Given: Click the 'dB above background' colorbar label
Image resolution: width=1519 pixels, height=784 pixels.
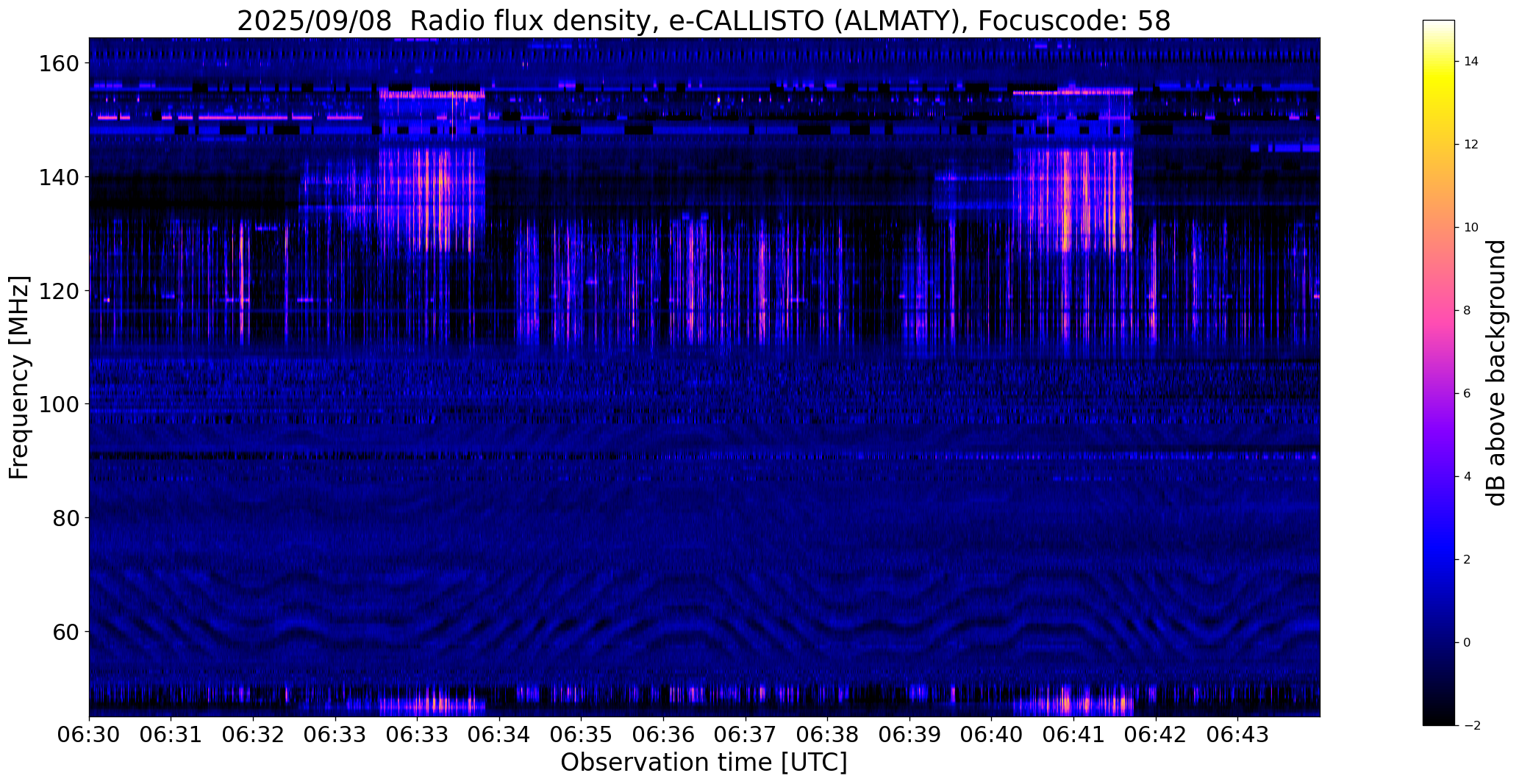Looking at the screenshot, I should 1497,373.
